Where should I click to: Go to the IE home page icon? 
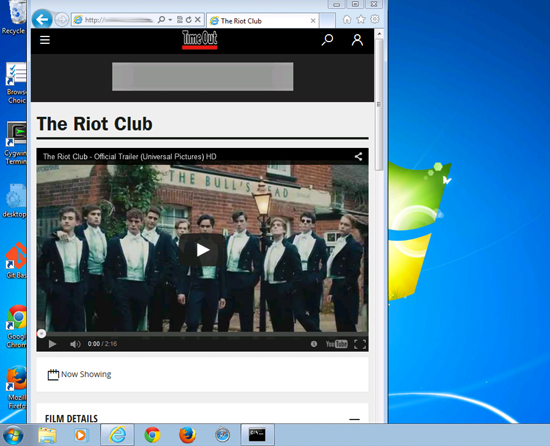[347, 19]
